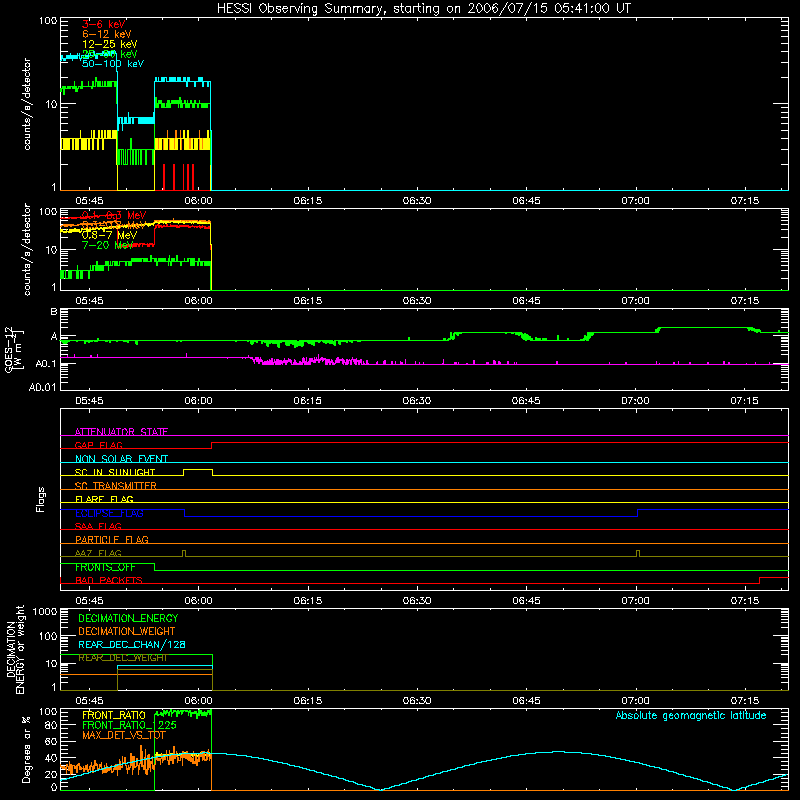The height and width of the screenshot is (800, 800).
Task: Select the FRONTS_OFF flag label
Action: tap(105, 567)
